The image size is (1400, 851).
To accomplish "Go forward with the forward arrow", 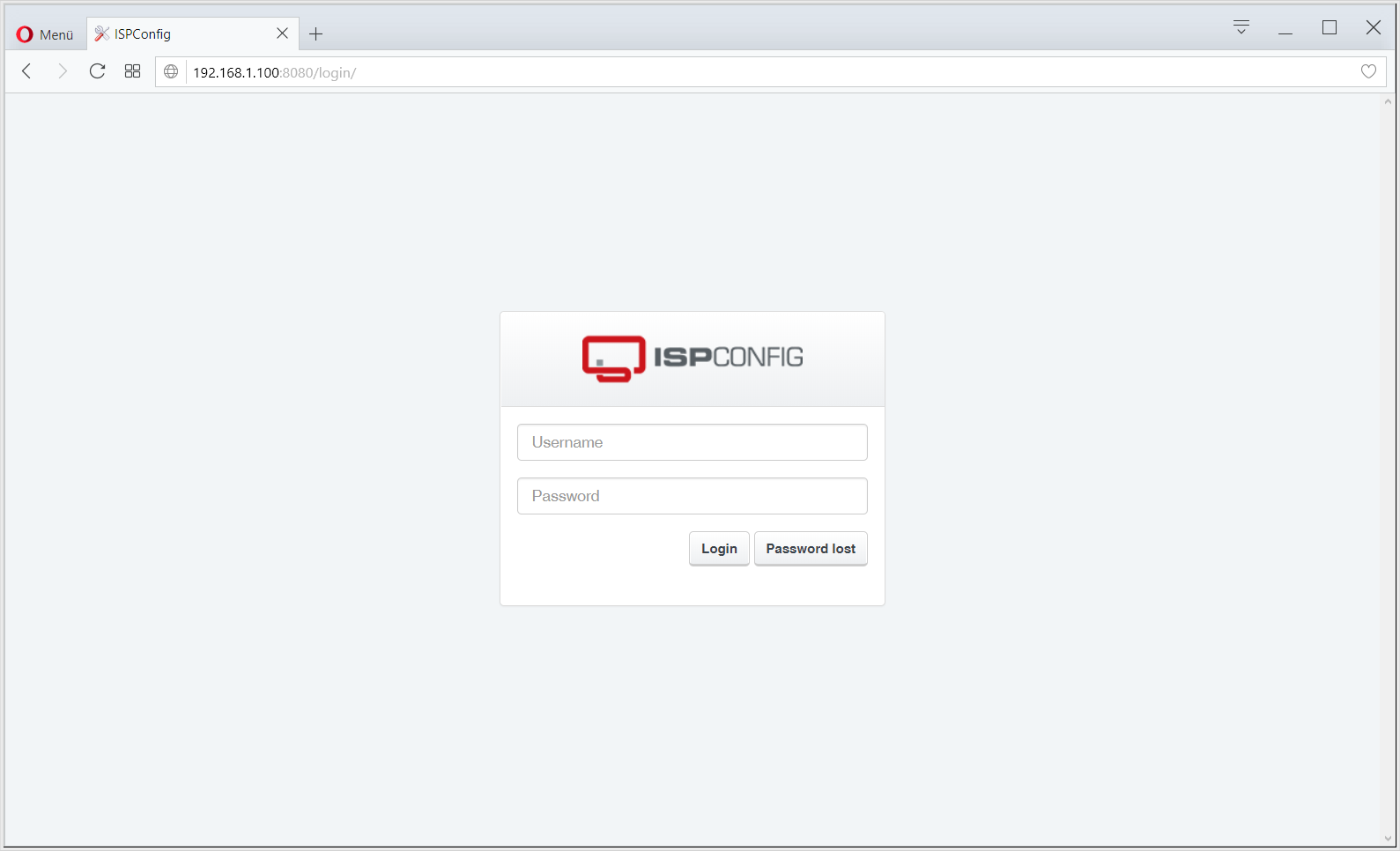I will (62, 71).
